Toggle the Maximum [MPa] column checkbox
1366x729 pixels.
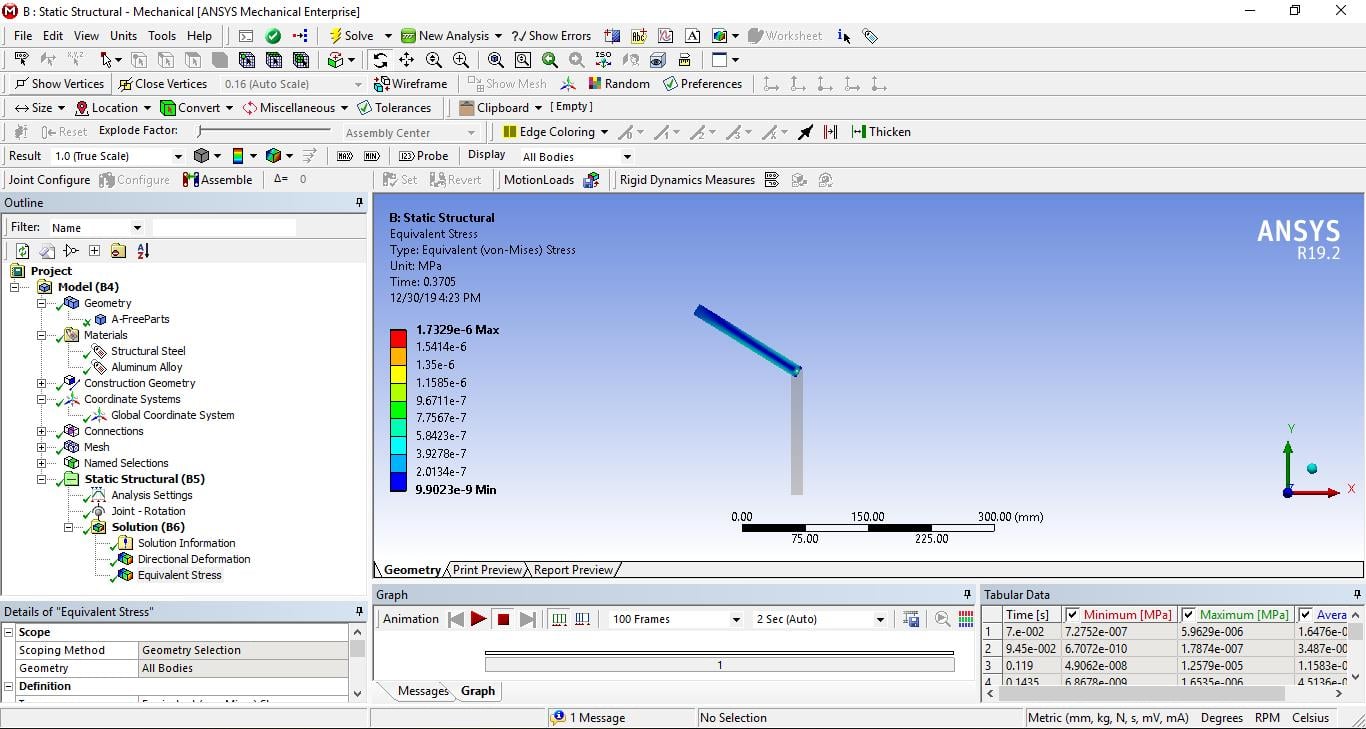click(1188, 615)
